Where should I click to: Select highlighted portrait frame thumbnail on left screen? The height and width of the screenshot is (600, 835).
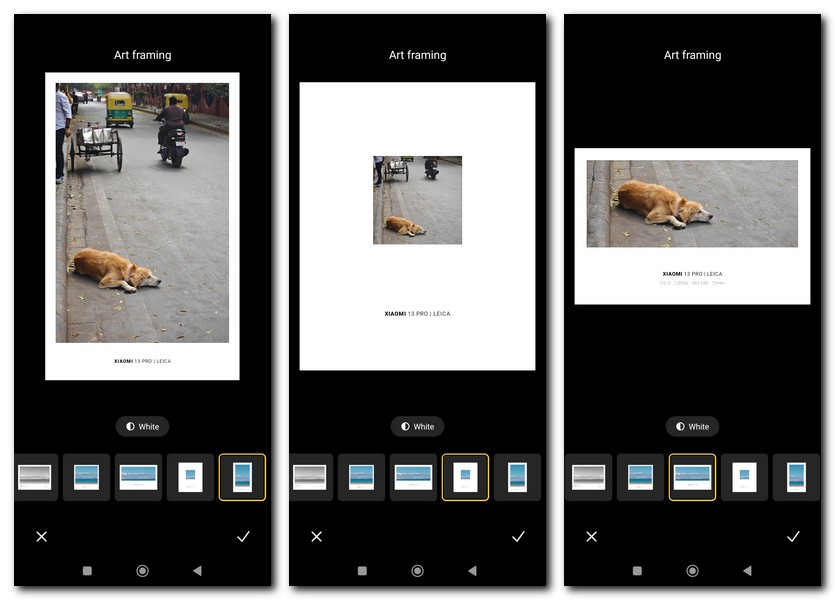[242, 477]
